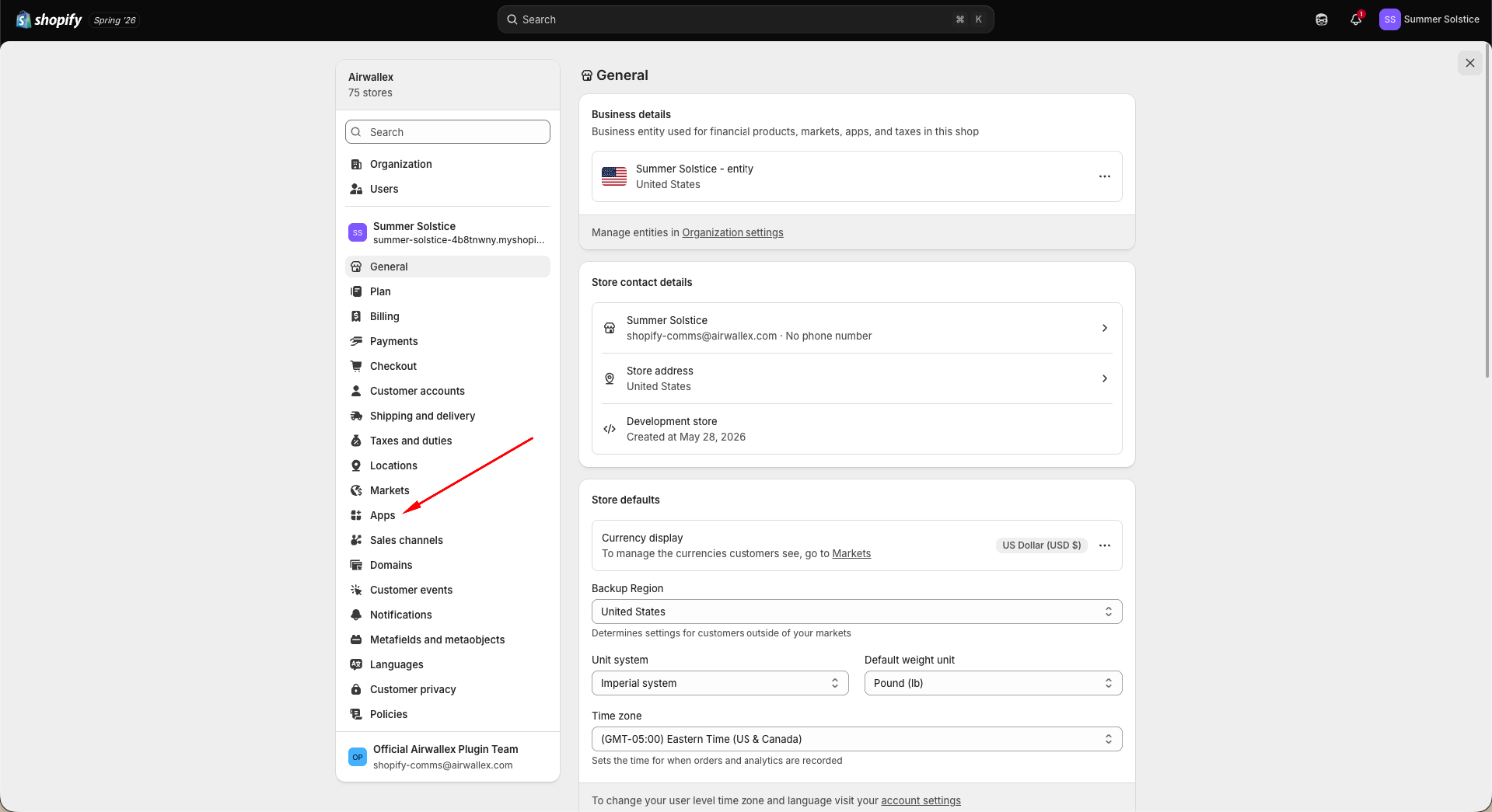Screen dimensions: 1492x812
Task: Click the settings sidebar Search field
Action: pyautogui.click(x=448, y=132)
